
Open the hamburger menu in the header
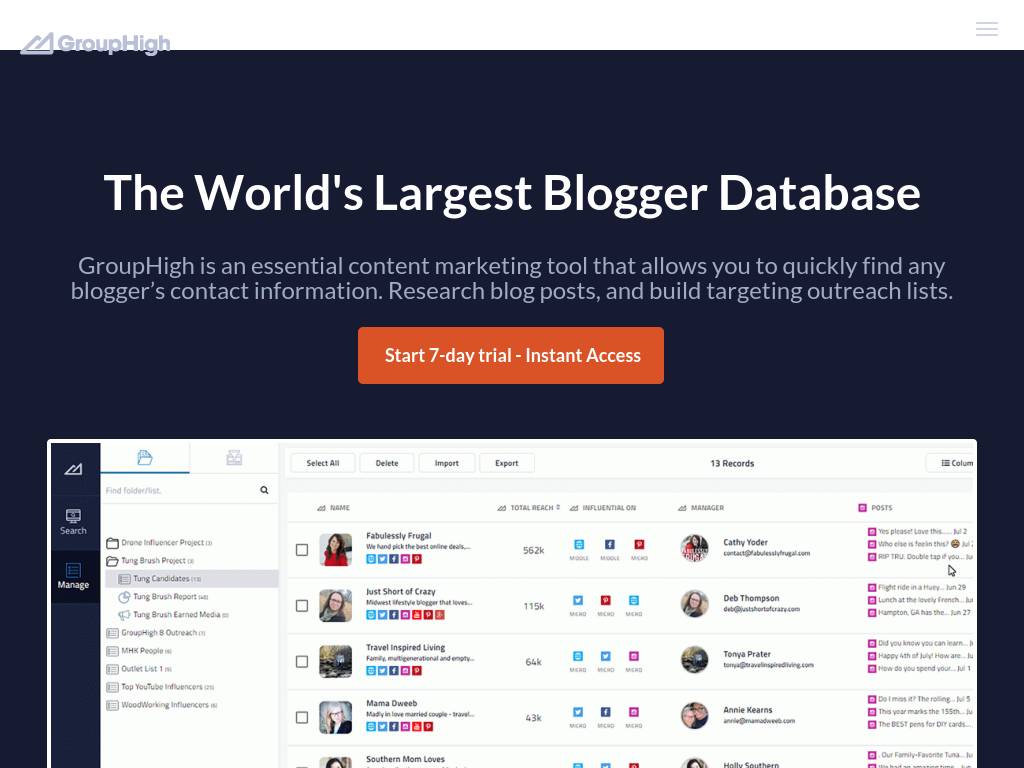(986, 29)
